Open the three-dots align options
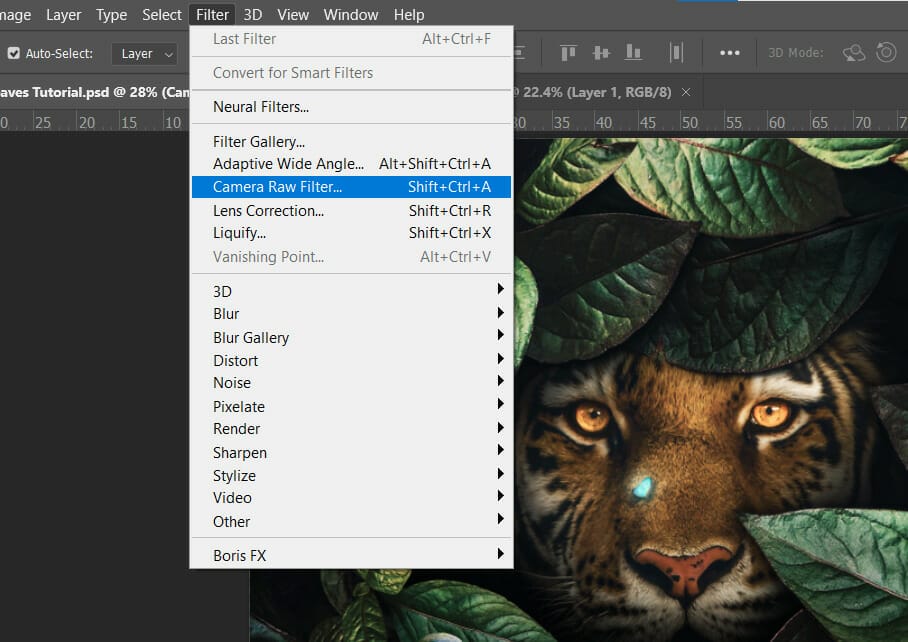 pos(730,53)
